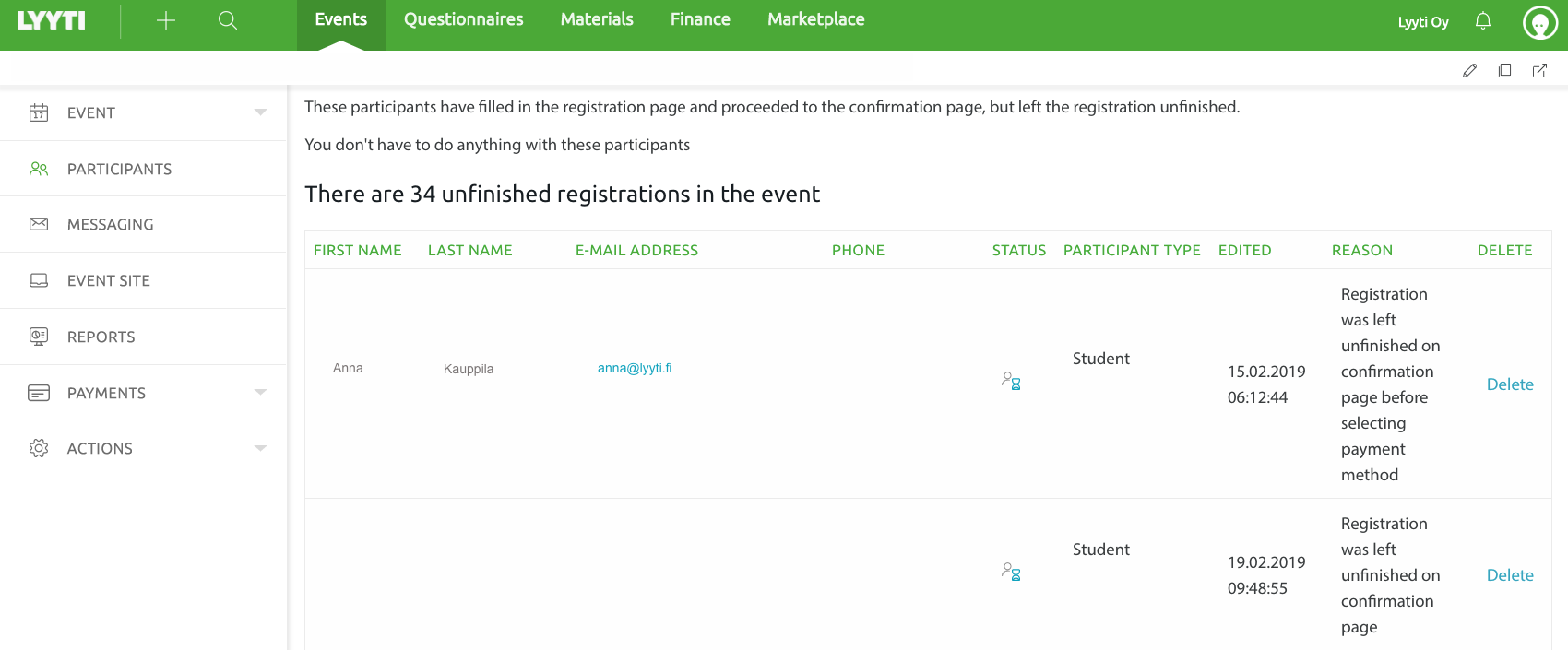Expand the ACTIONS sidebar section arrow
Viewport: 1568px width, 650px height.
pyautogui.click(x=260, y=448)
